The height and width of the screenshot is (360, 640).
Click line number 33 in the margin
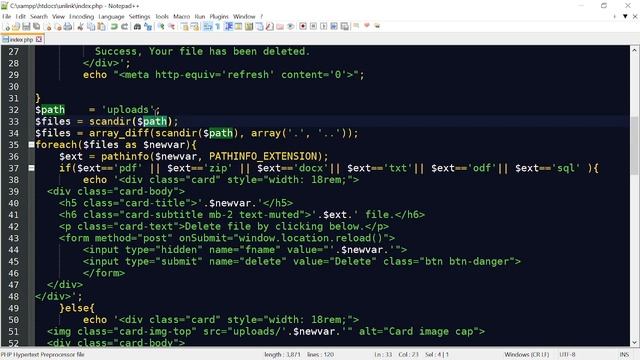pos(13,122)
